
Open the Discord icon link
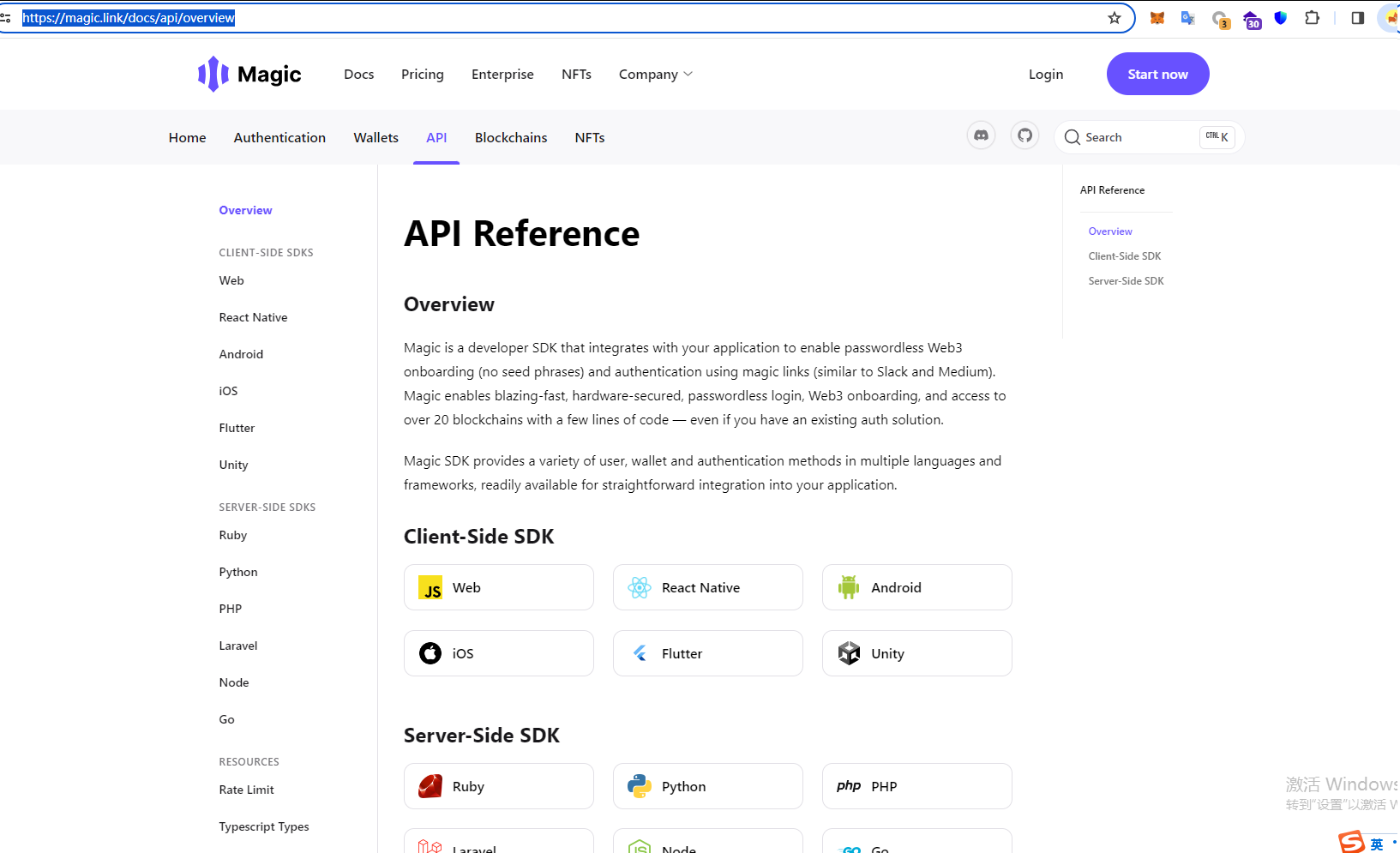click(981, 135)
